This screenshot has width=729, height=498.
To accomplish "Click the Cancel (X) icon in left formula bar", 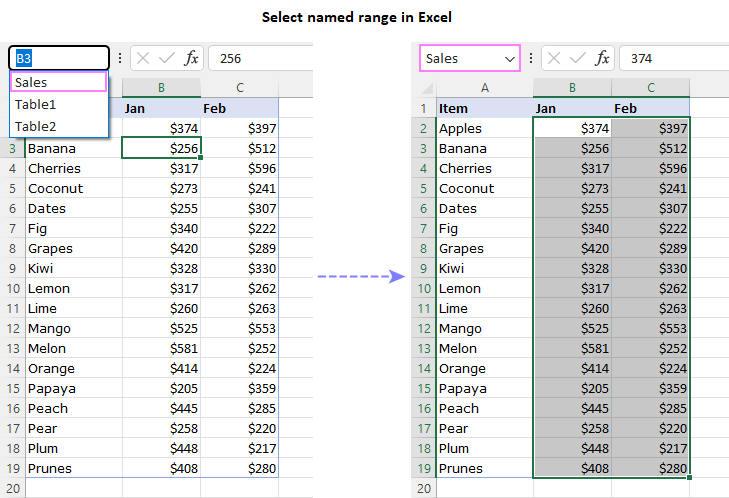I will [x=144, y=58].
